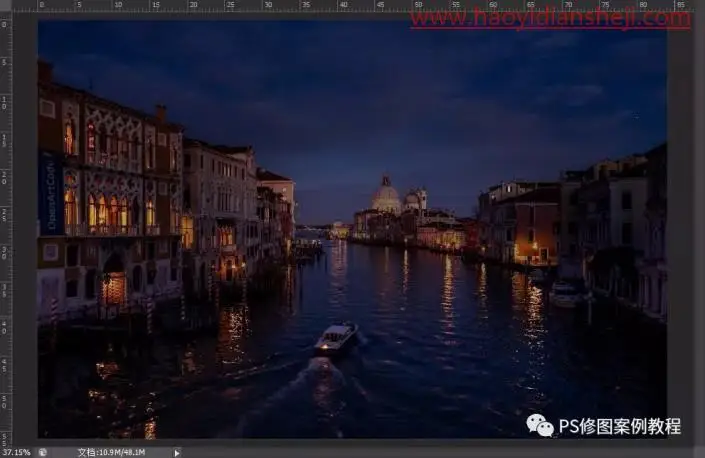Open the status bar options arrow menu
The height and width of the screenshot is (458, 705).
(177, 453)
